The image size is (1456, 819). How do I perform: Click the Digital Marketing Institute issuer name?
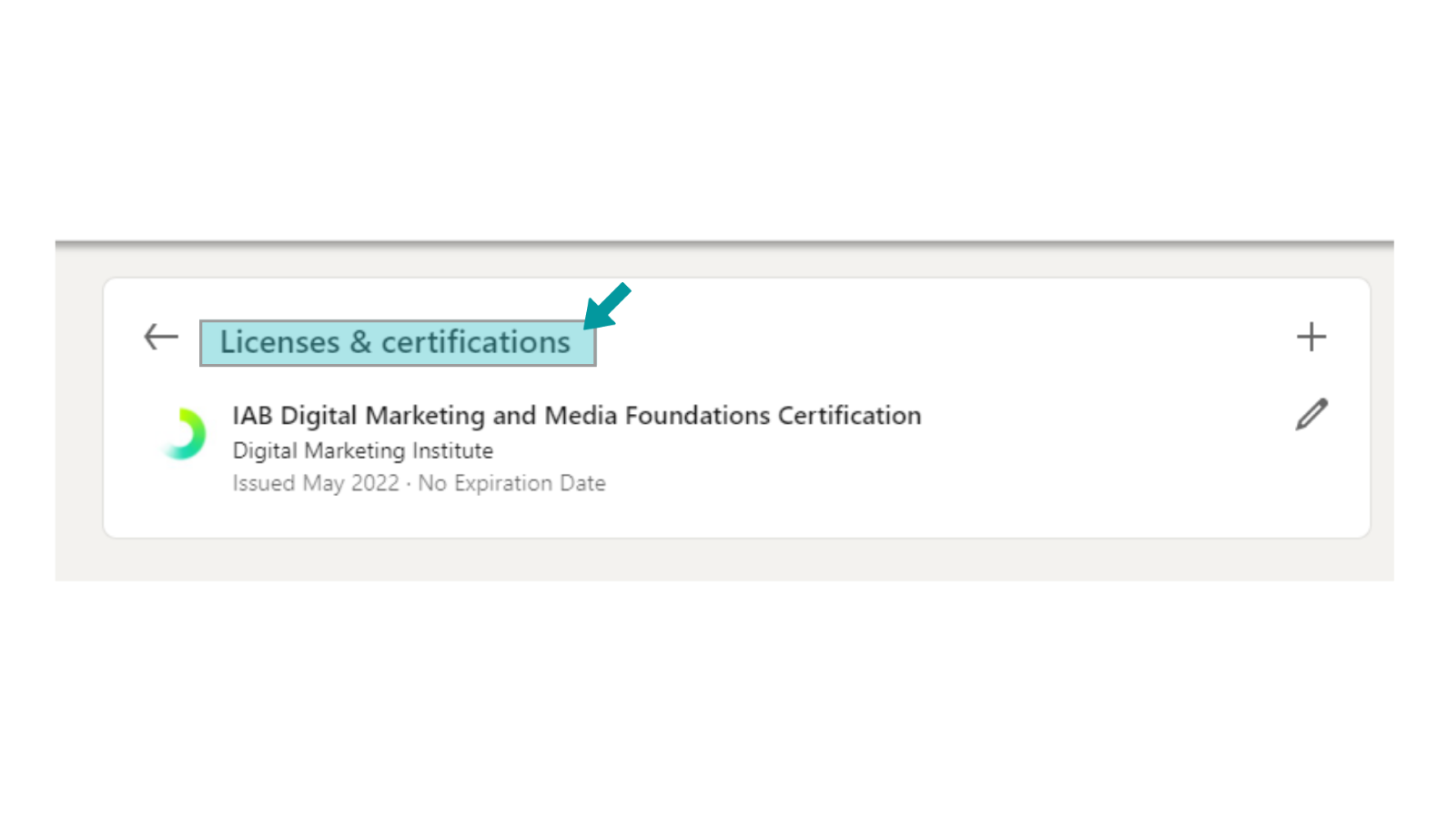[361, 450]
